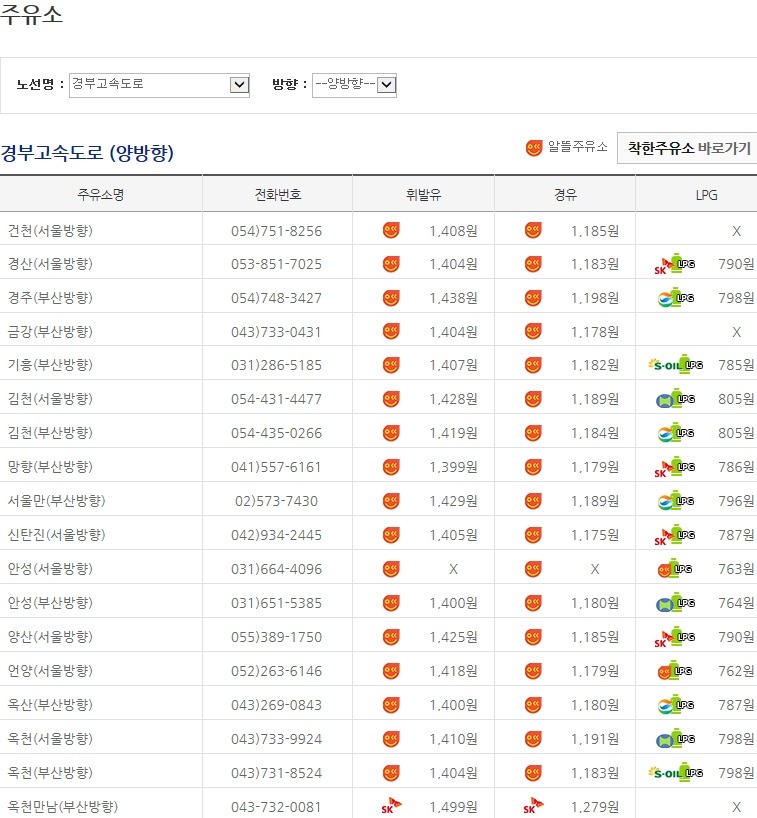Click the SK LPG icon for 망향(부산방향)
Screen dimensions: 757x818
click(x=675, y=467)
